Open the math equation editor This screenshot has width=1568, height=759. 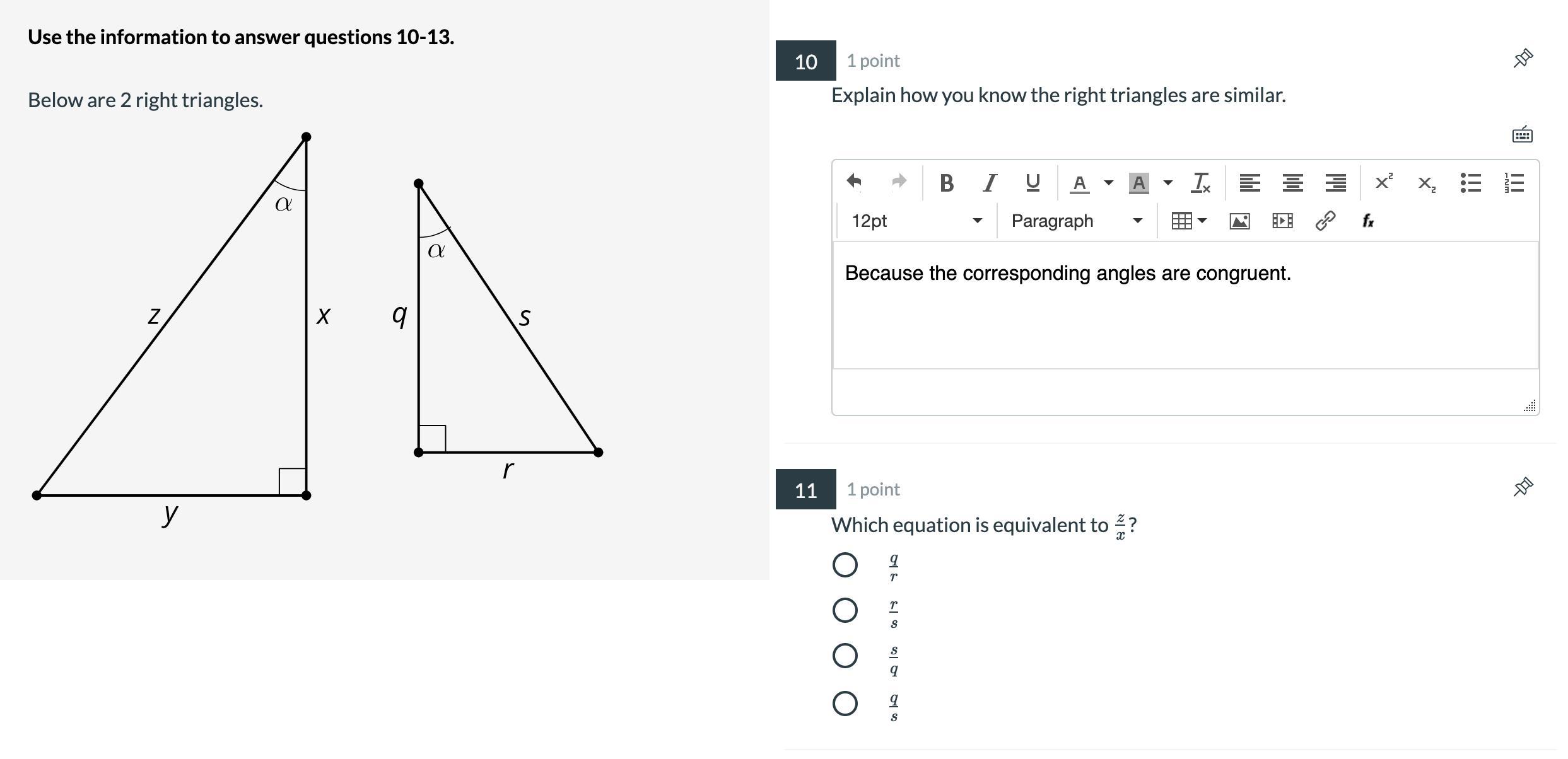1368,221
